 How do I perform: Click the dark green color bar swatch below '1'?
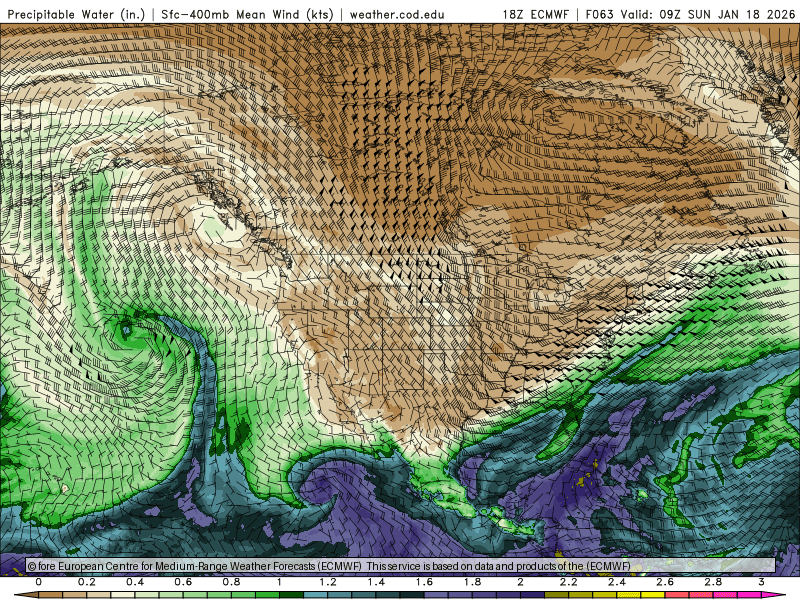291,595
